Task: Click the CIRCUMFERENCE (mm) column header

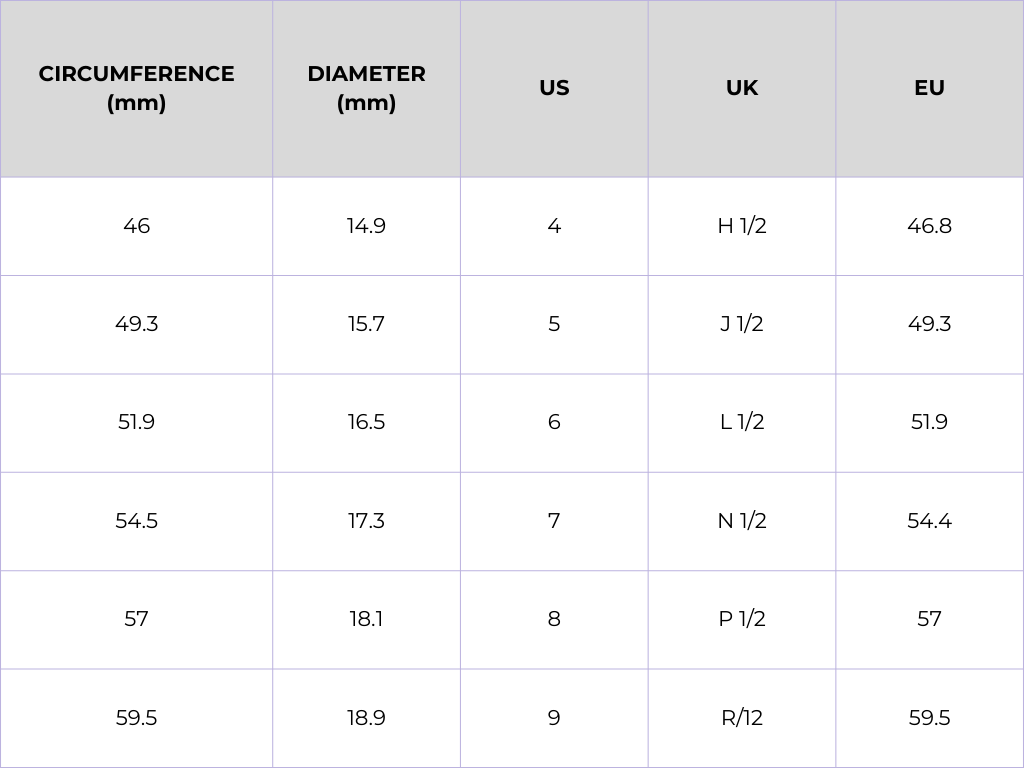Action: [136, 88]
